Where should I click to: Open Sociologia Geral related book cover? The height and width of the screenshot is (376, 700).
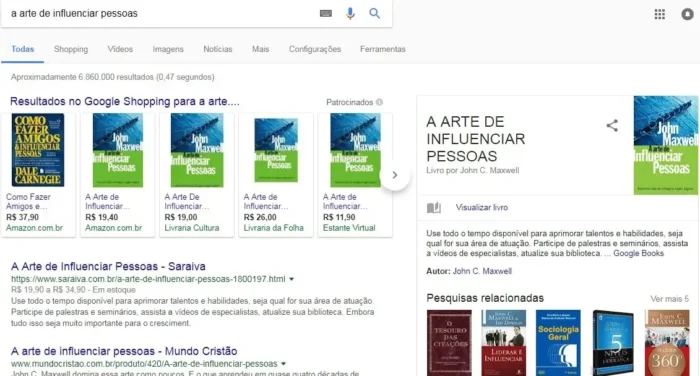tap(558, 343)
